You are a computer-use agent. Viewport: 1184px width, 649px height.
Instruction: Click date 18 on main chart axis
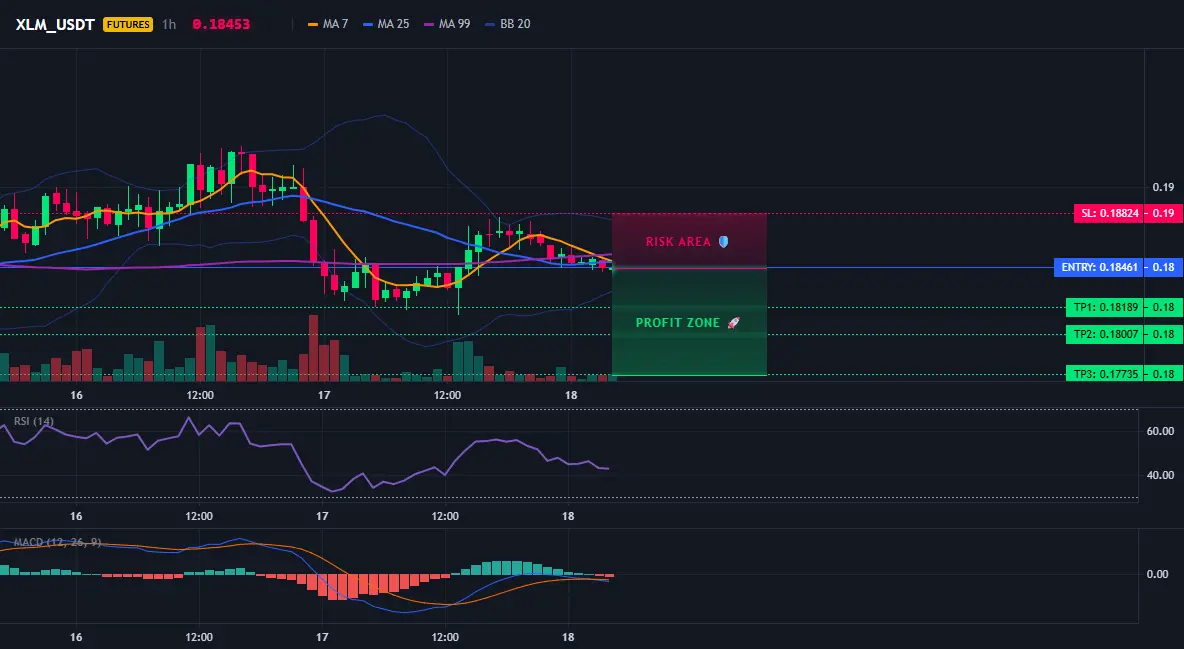(x=571, y=395)
